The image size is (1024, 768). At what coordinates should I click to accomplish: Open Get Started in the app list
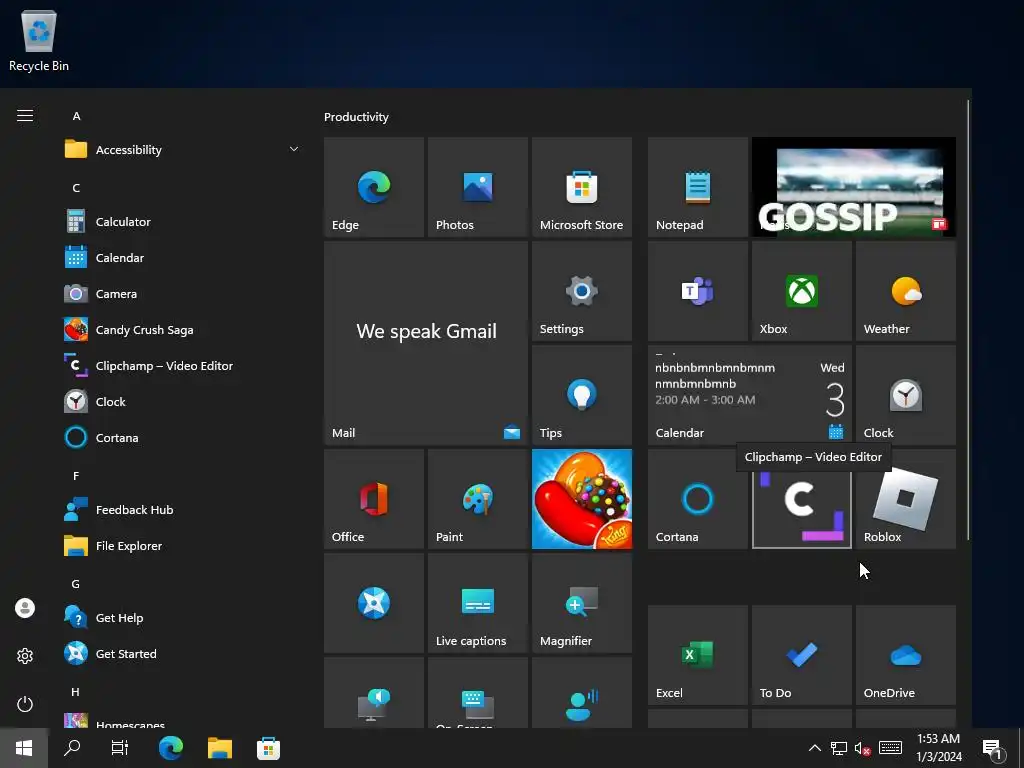(x=183, y=654)
